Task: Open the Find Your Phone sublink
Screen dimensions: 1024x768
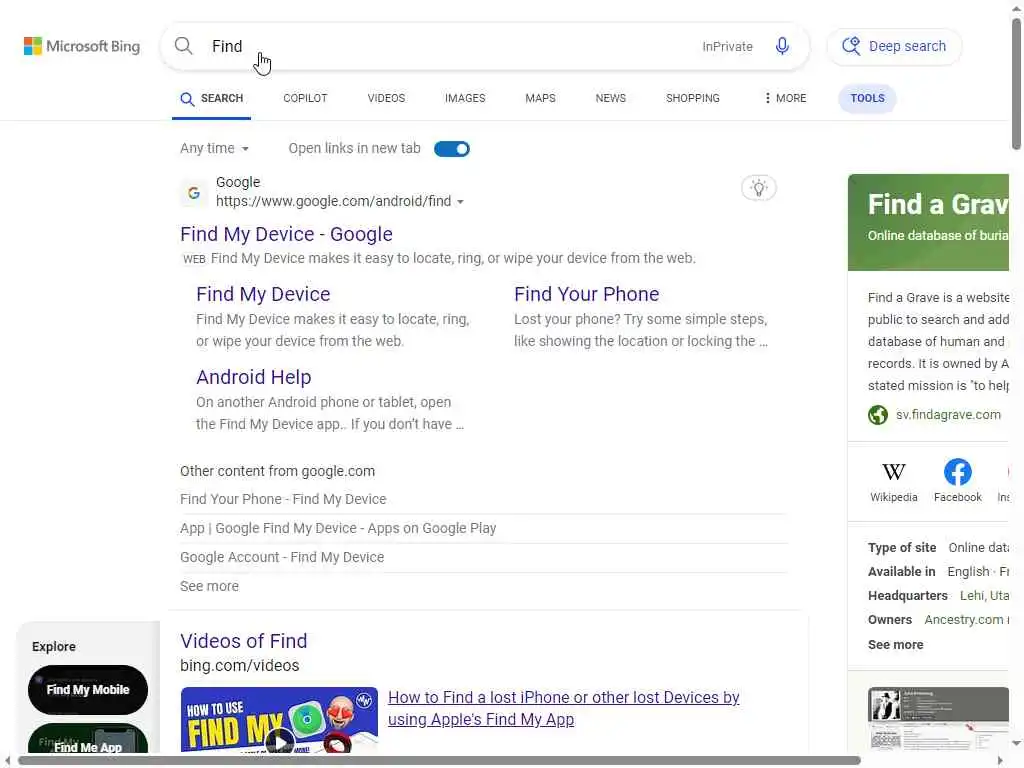Action: 586,294
